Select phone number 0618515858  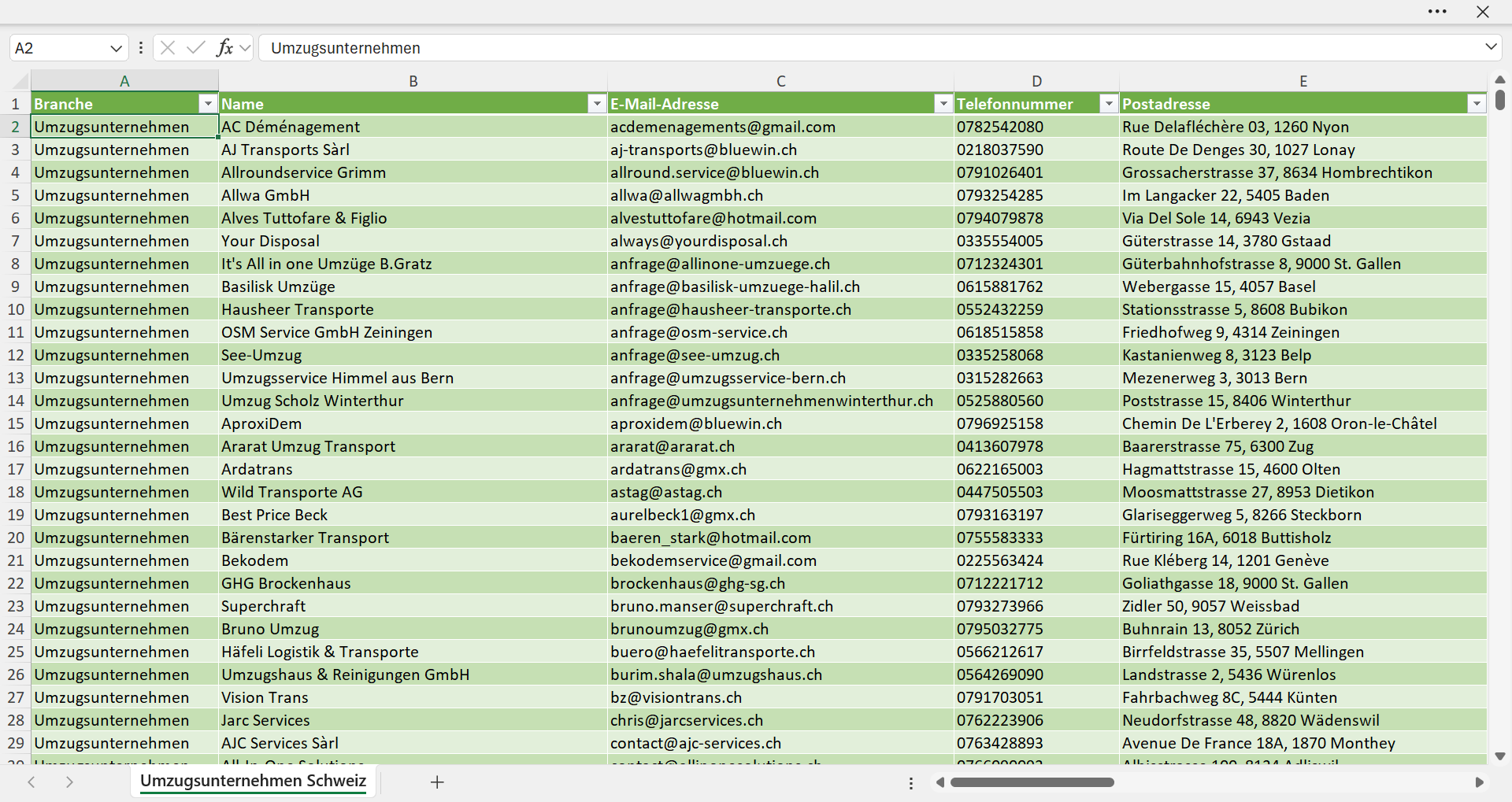(x=1036, y=332)
